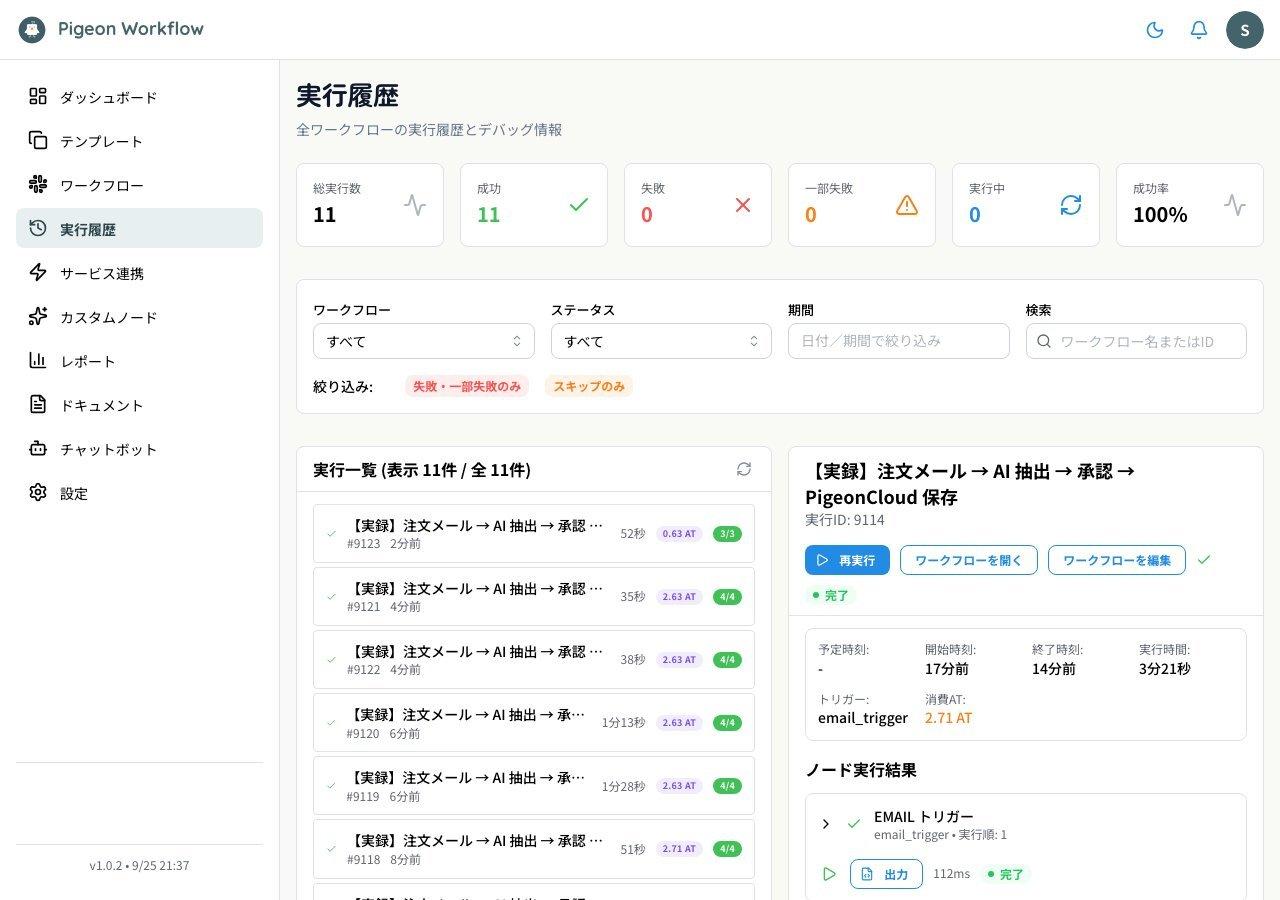Click the 成功率 activity icon
Viewport: 1280px width, 900px height.
pyautogui.click(x=1235, y=205)
